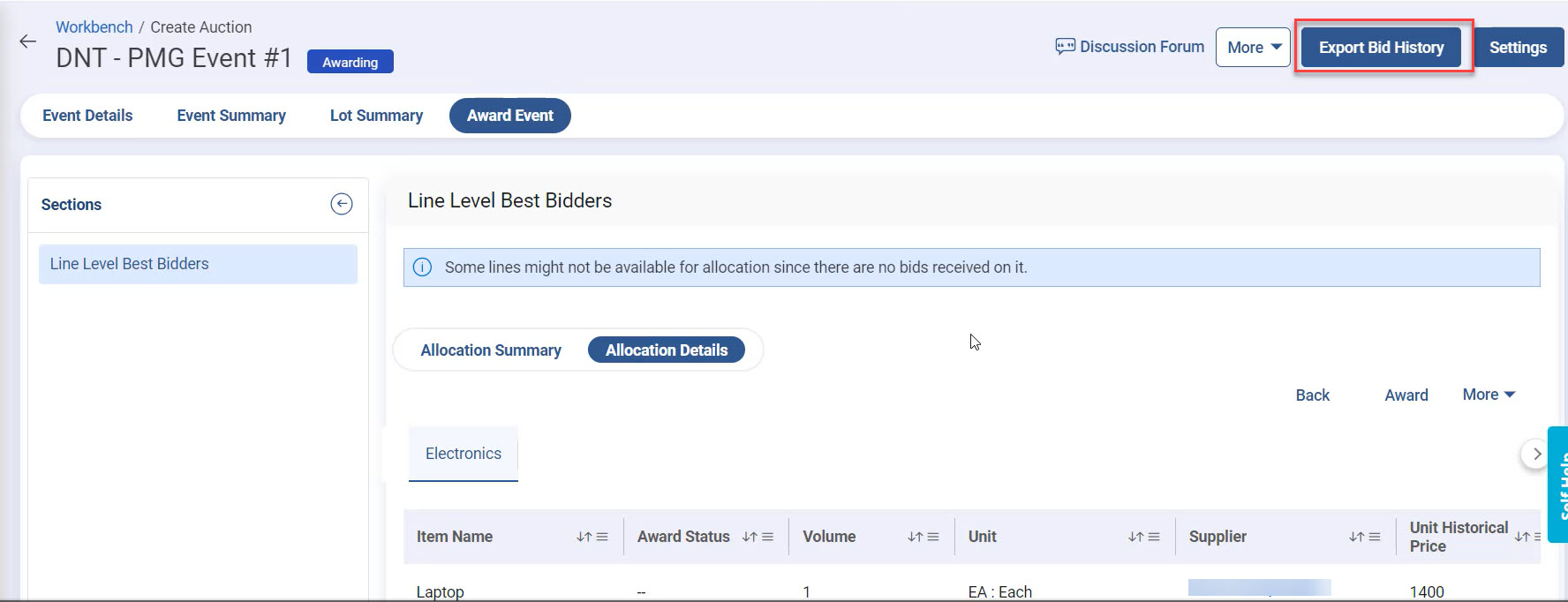Expand the More dropdown next to Discussion Forum
1568x602 pixels.
(x=1253, y=48)
